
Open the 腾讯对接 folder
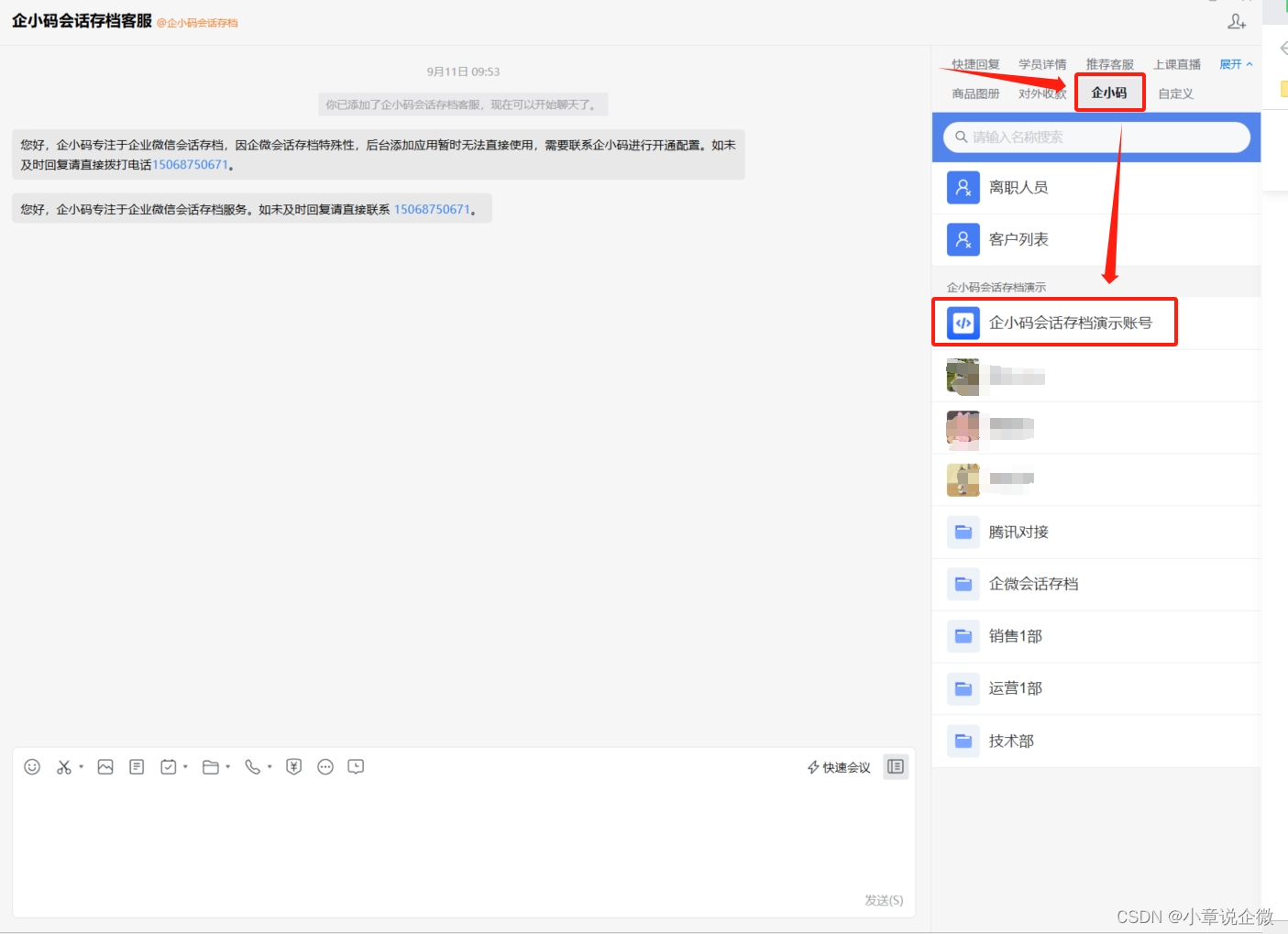[1096, 533]
